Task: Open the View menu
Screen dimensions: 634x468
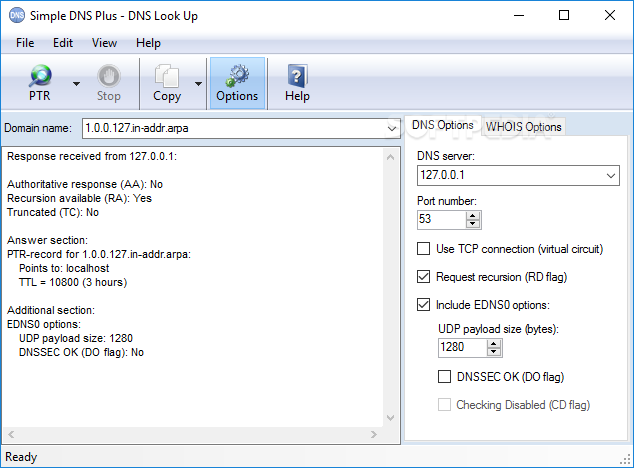Action: 104,43
